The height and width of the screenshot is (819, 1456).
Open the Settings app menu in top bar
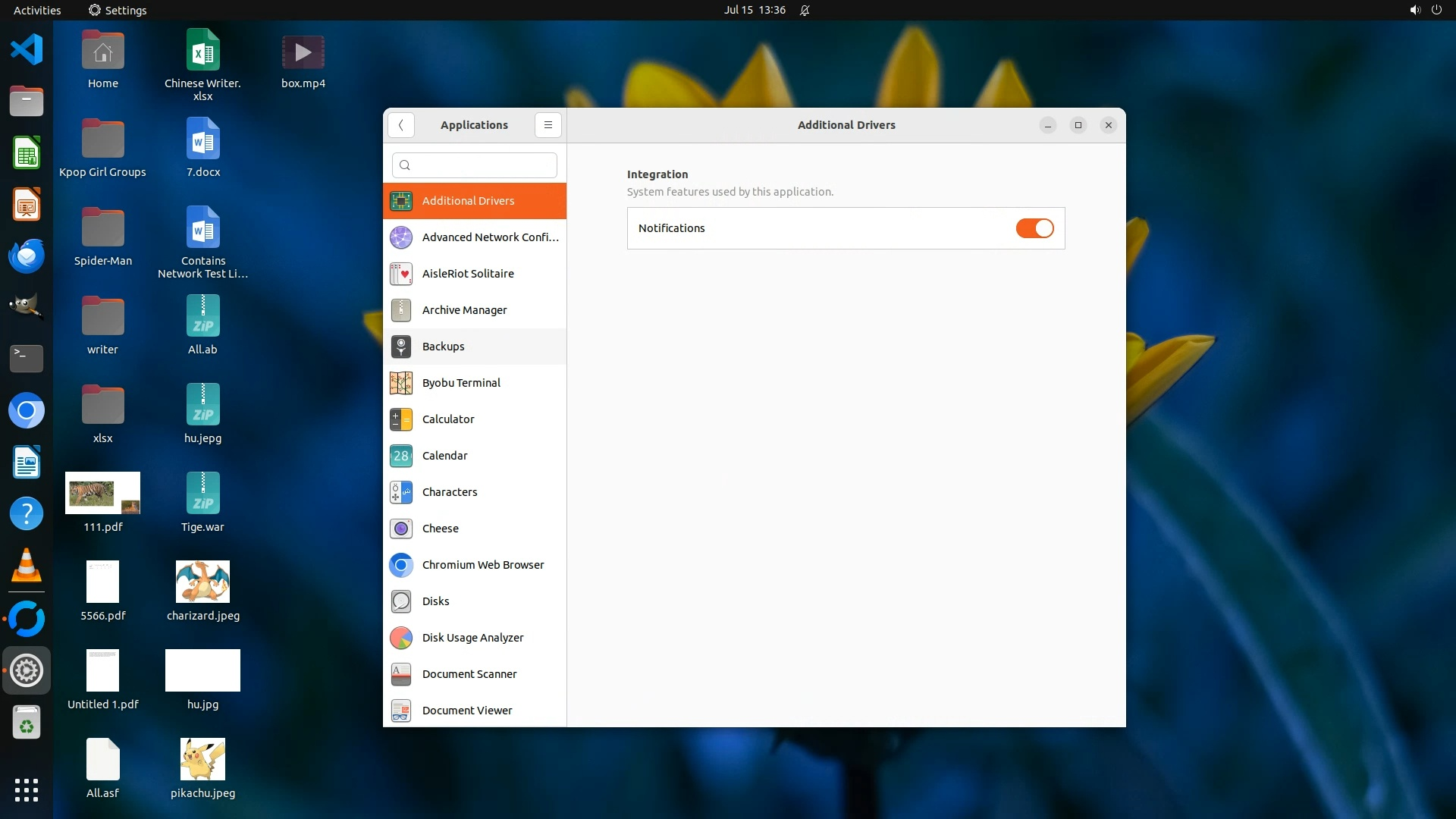pos(118,10)
